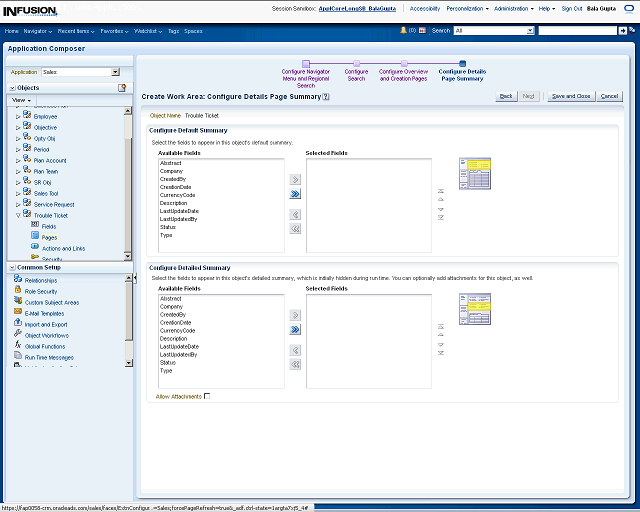This screenshot has height=512, width=640.
Task: Select Description in Default Summary Available Fields
Action: pyautogui.click(x=173, y=203)
